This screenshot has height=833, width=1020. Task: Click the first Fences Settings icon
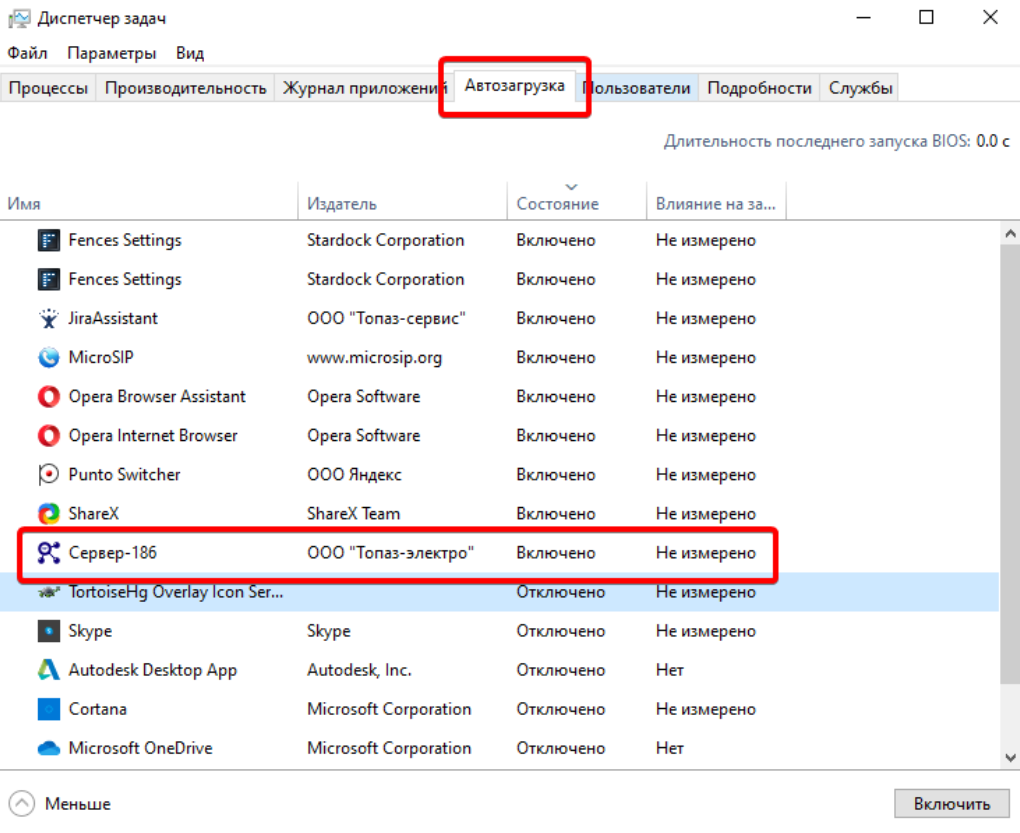pos(49,241)
